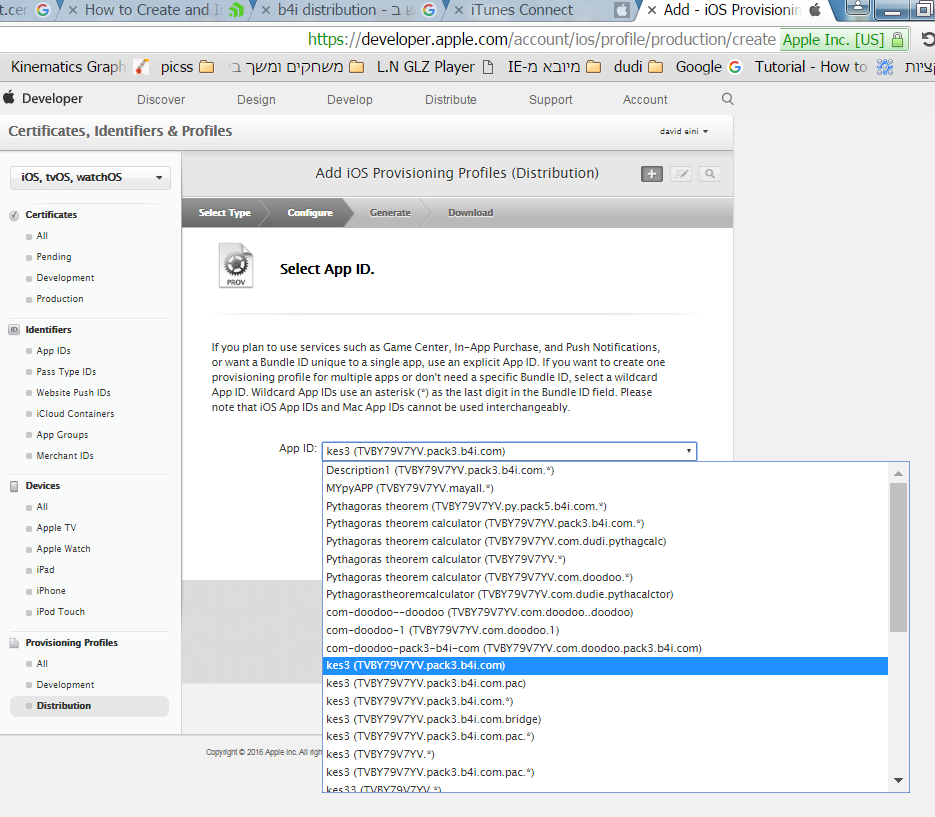Click the dropdown scroll down arrow
935x817 pixels.
(898, 780)
